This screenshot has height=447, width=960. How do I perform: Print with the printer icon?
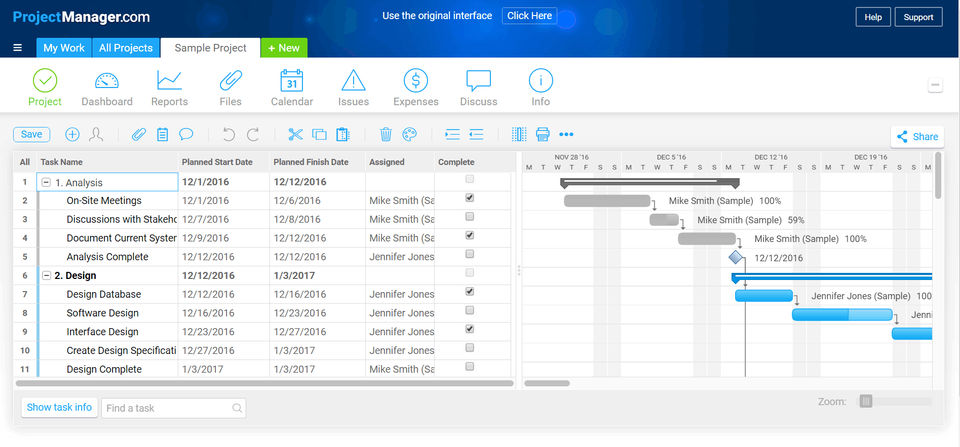coord(542,135)
